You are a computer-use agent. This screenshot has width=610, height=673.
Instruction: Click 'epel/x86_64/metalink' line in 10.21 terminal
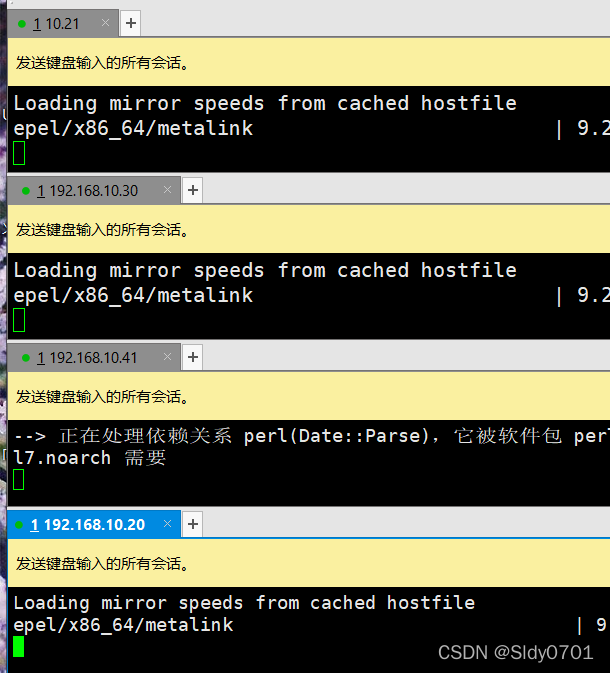coord(133,128)
